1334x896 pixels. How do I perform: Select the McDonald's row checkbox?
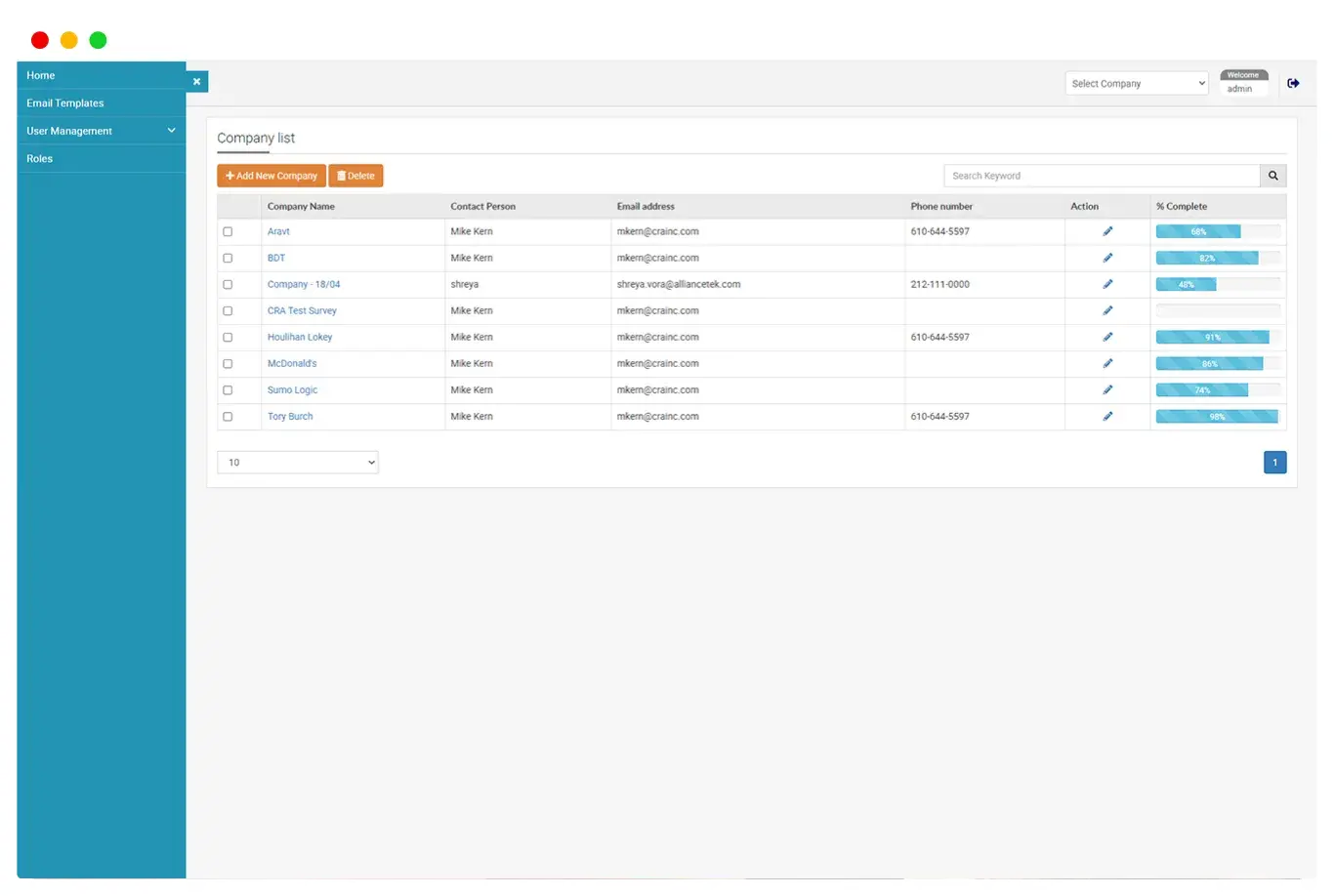(x=228, y=364)
